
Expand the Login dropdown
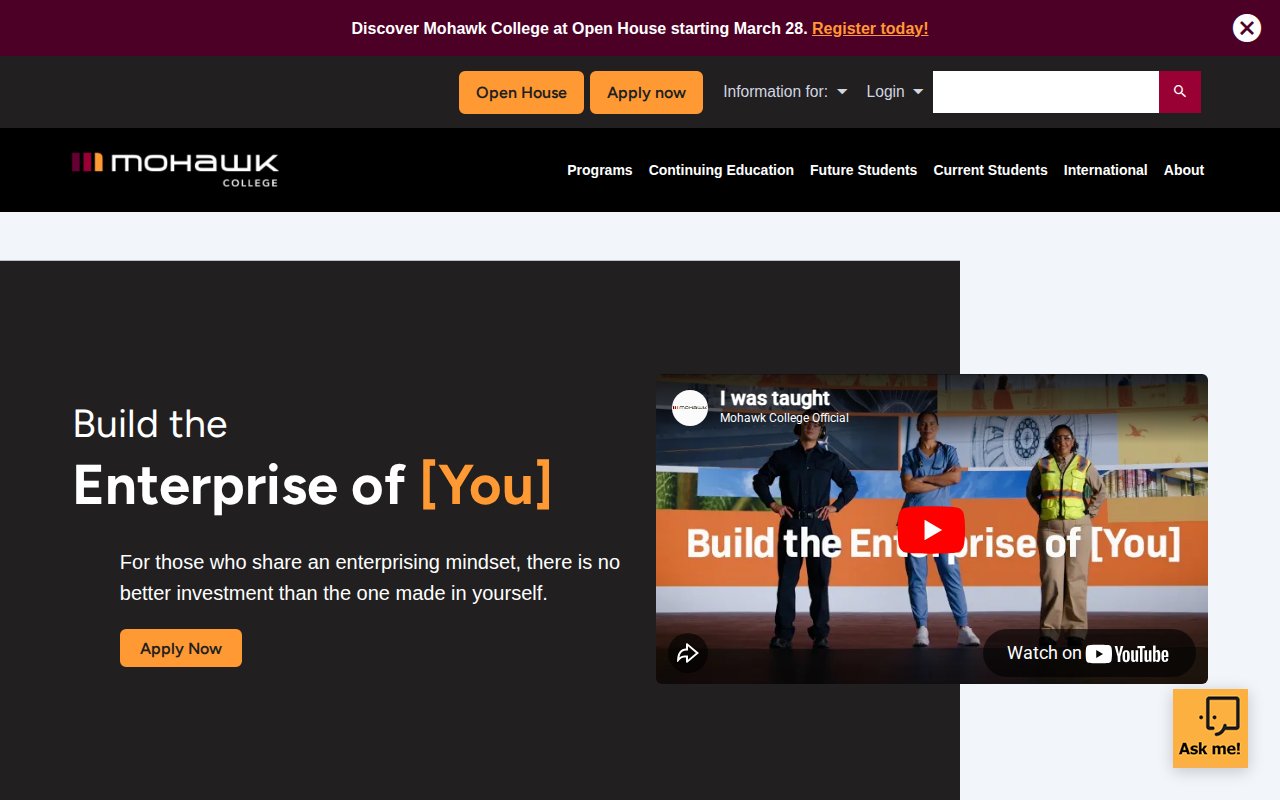[894, 92]
